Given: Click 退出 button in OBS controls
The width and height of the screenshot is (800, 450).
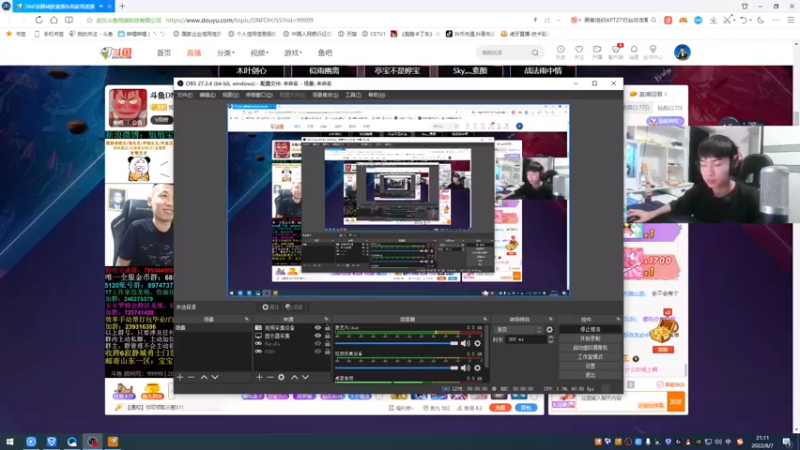Looking at the screenshot, I should [x=590, y=375].
